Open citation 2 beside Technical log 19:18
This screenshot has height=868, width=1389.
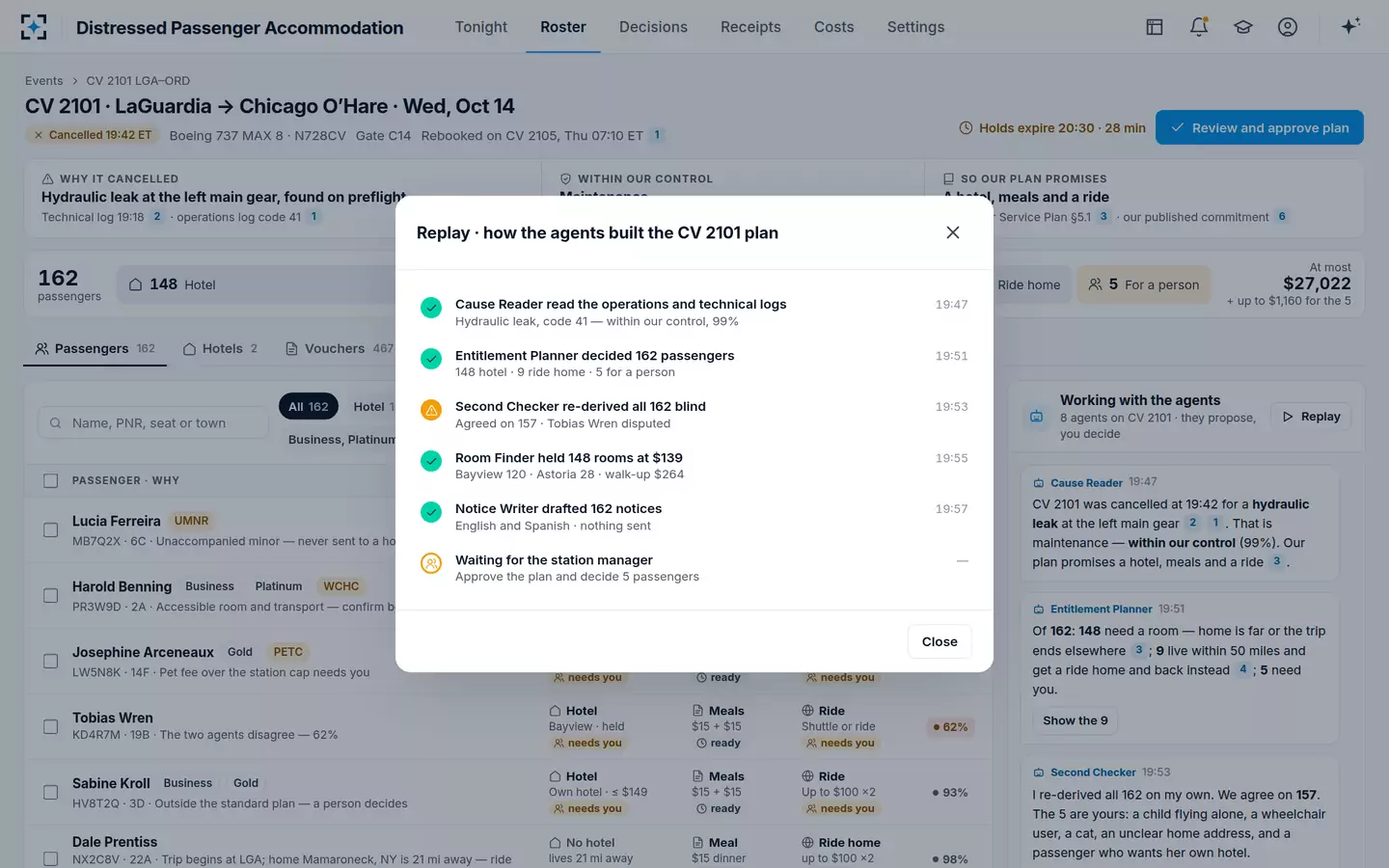coord(157,217)
